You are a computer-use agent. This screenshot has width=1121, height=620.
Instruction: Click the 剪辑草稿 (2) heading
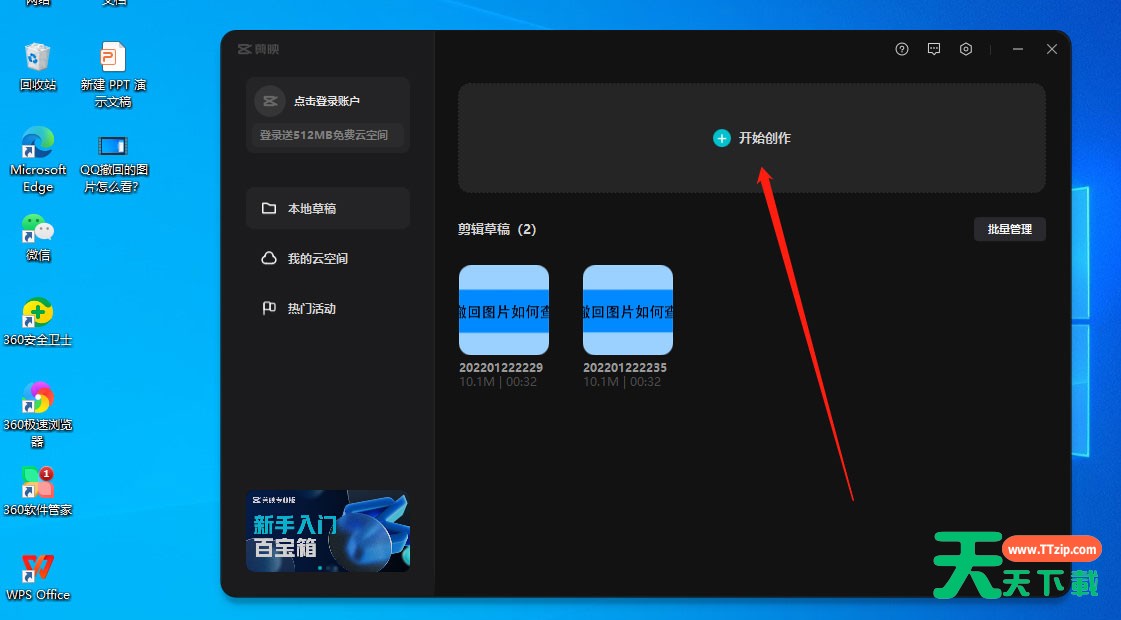coord(497,230)
